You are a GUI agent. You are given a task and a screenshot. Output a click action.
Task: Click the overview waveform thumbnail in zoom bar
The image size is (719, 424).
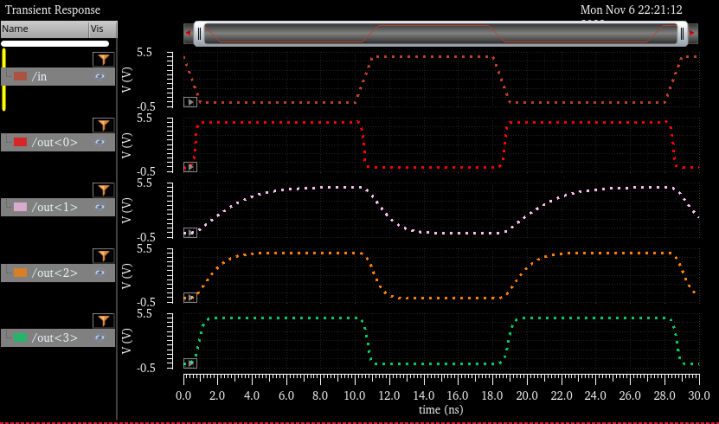441,34
